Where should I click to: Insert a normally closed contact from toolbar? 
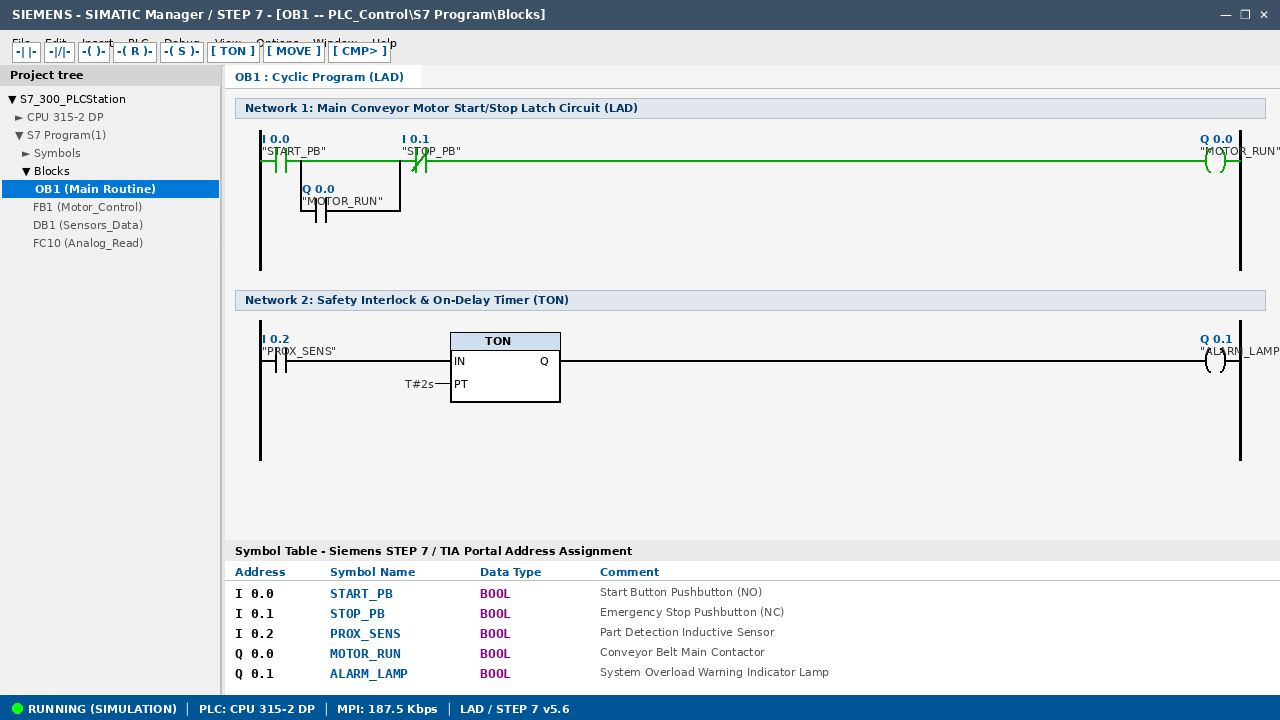click(x=59, y=52)
